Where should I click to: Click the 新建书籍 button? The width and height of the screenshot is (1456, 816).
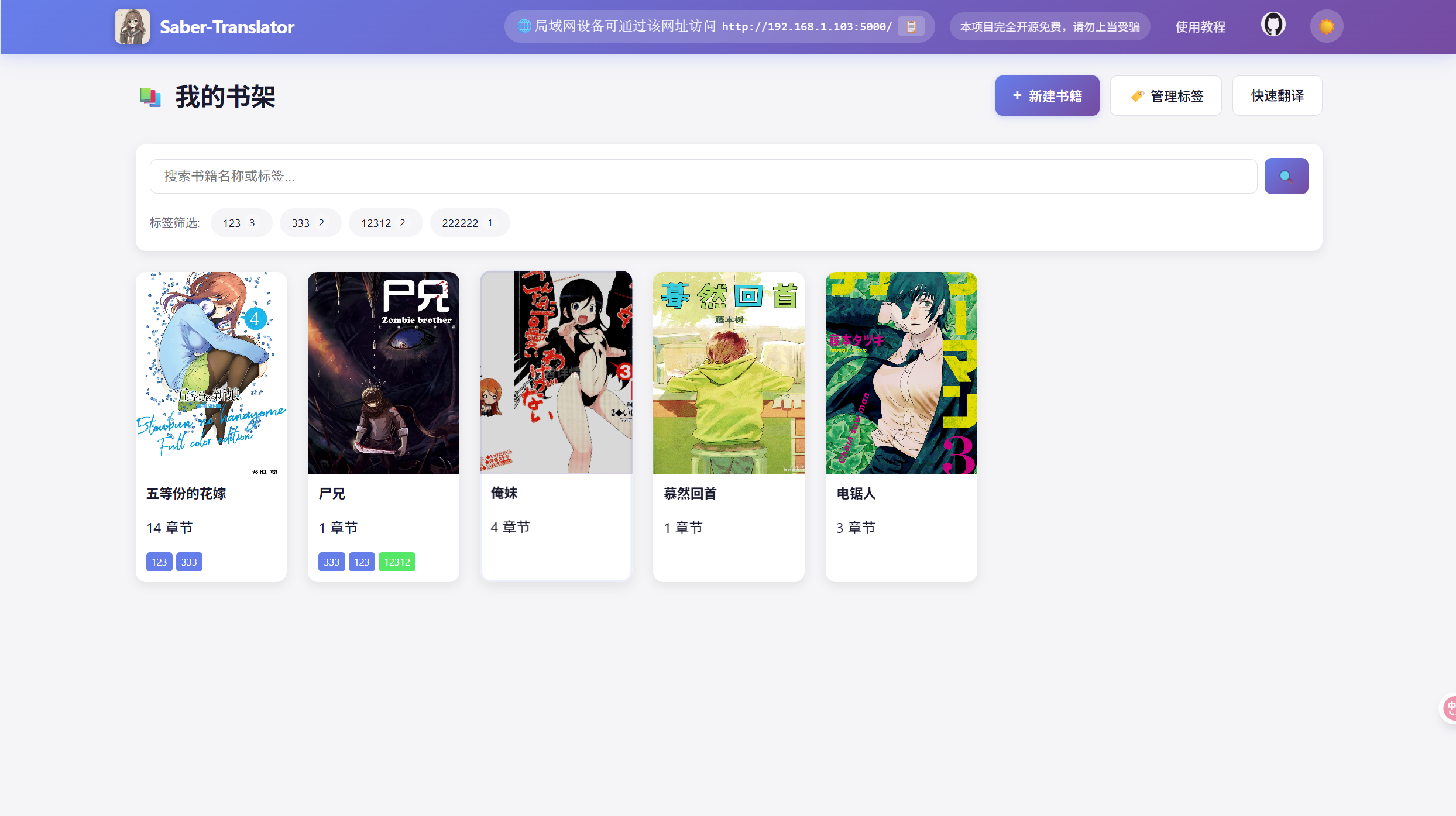[x=1047, y=96]
